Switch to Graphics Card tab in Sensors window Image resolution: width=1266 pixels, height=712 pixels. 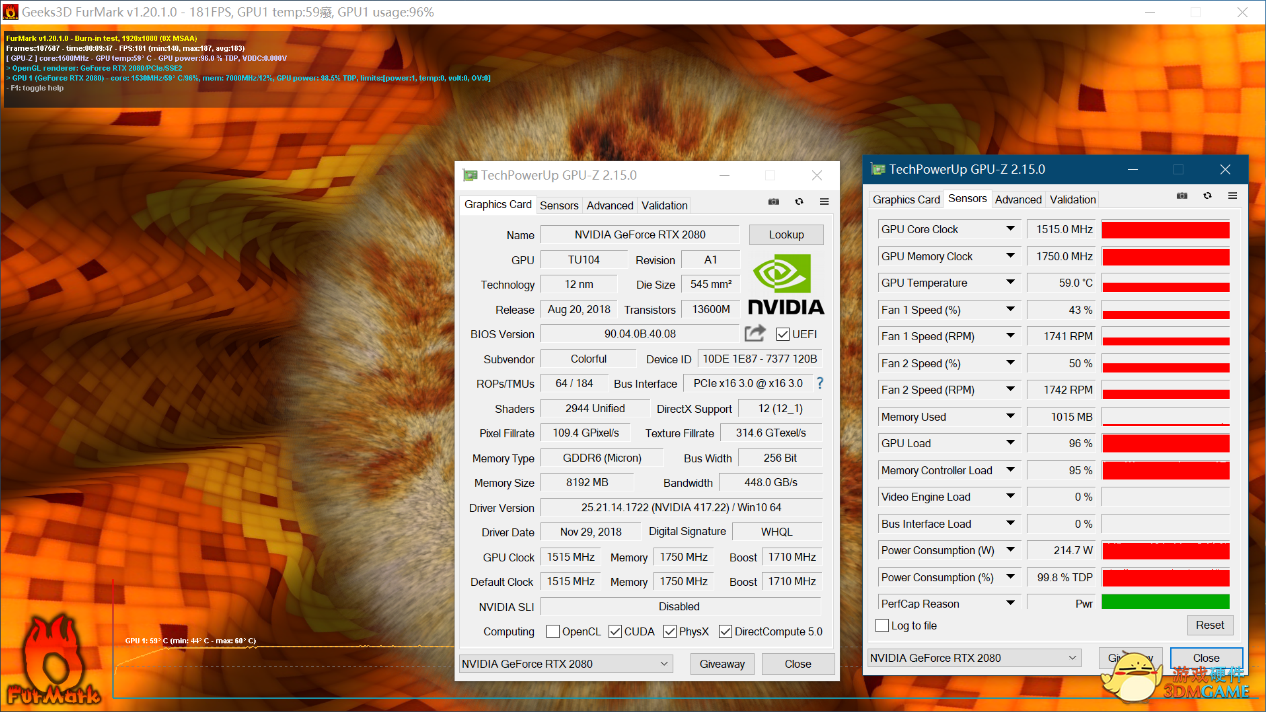click(906, 199)
